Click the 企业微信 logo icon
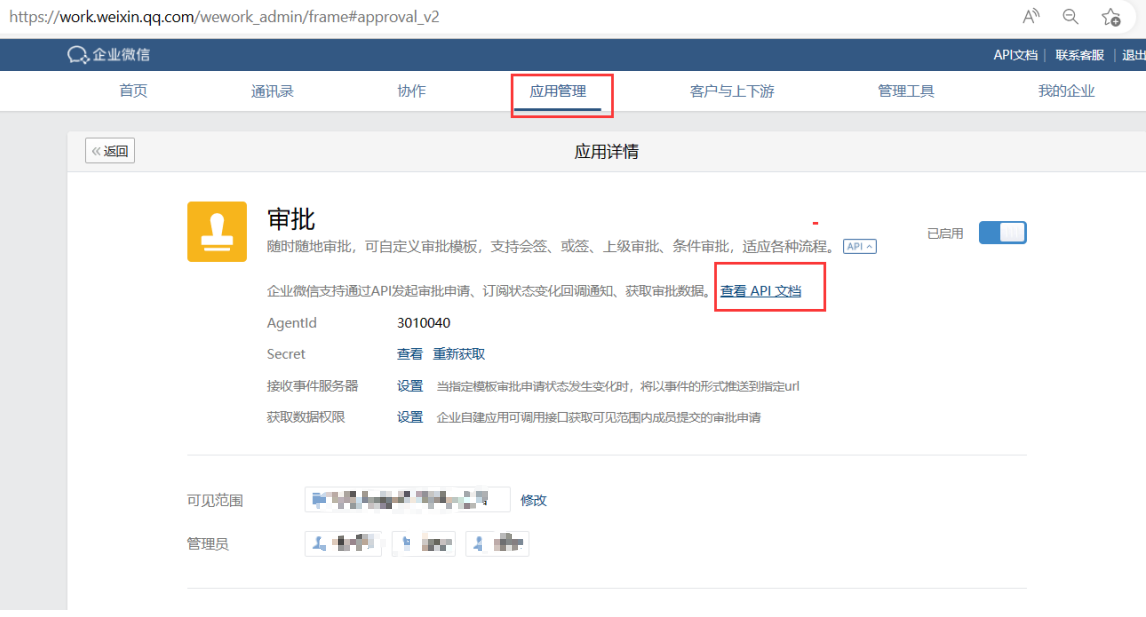 coord(77,55)
